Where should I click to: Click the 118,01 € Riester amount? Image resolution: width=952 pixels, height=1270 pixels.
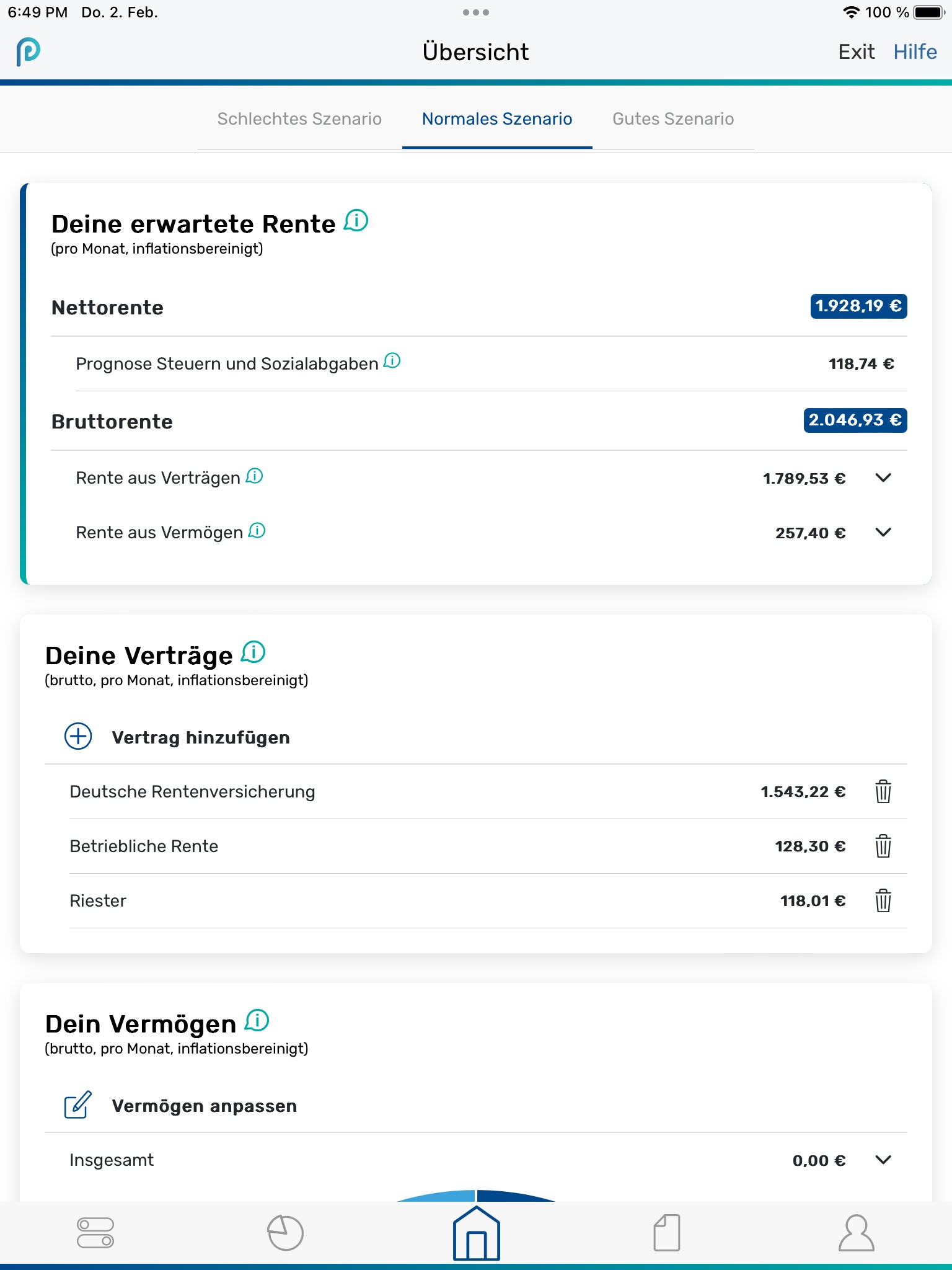pos(813,901)
